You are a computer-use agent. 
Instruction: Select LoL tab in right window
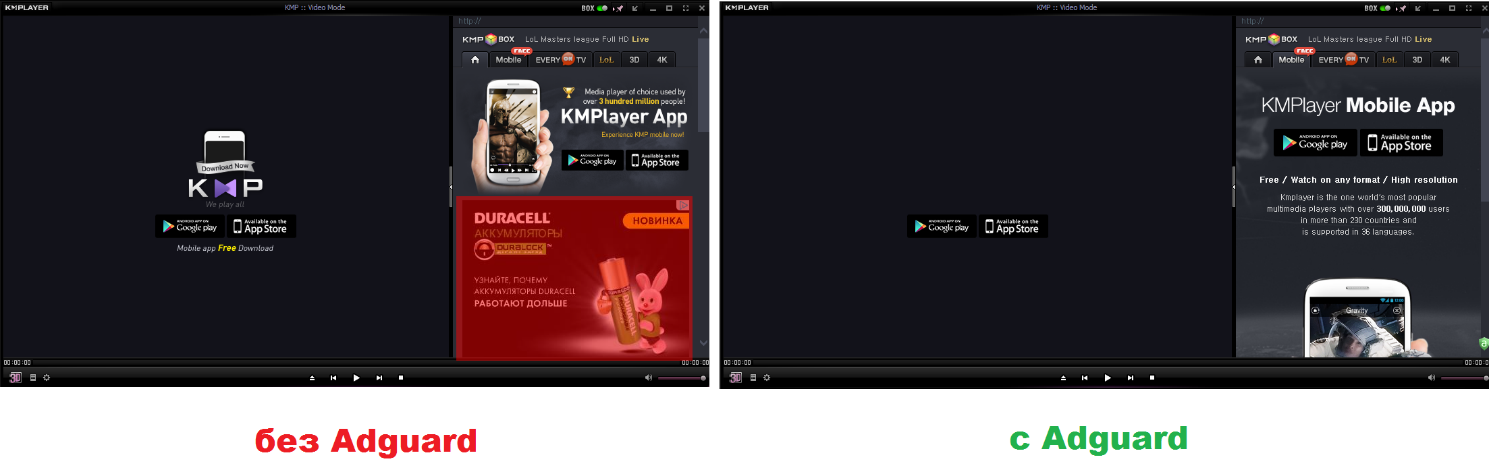(1389, 59)
